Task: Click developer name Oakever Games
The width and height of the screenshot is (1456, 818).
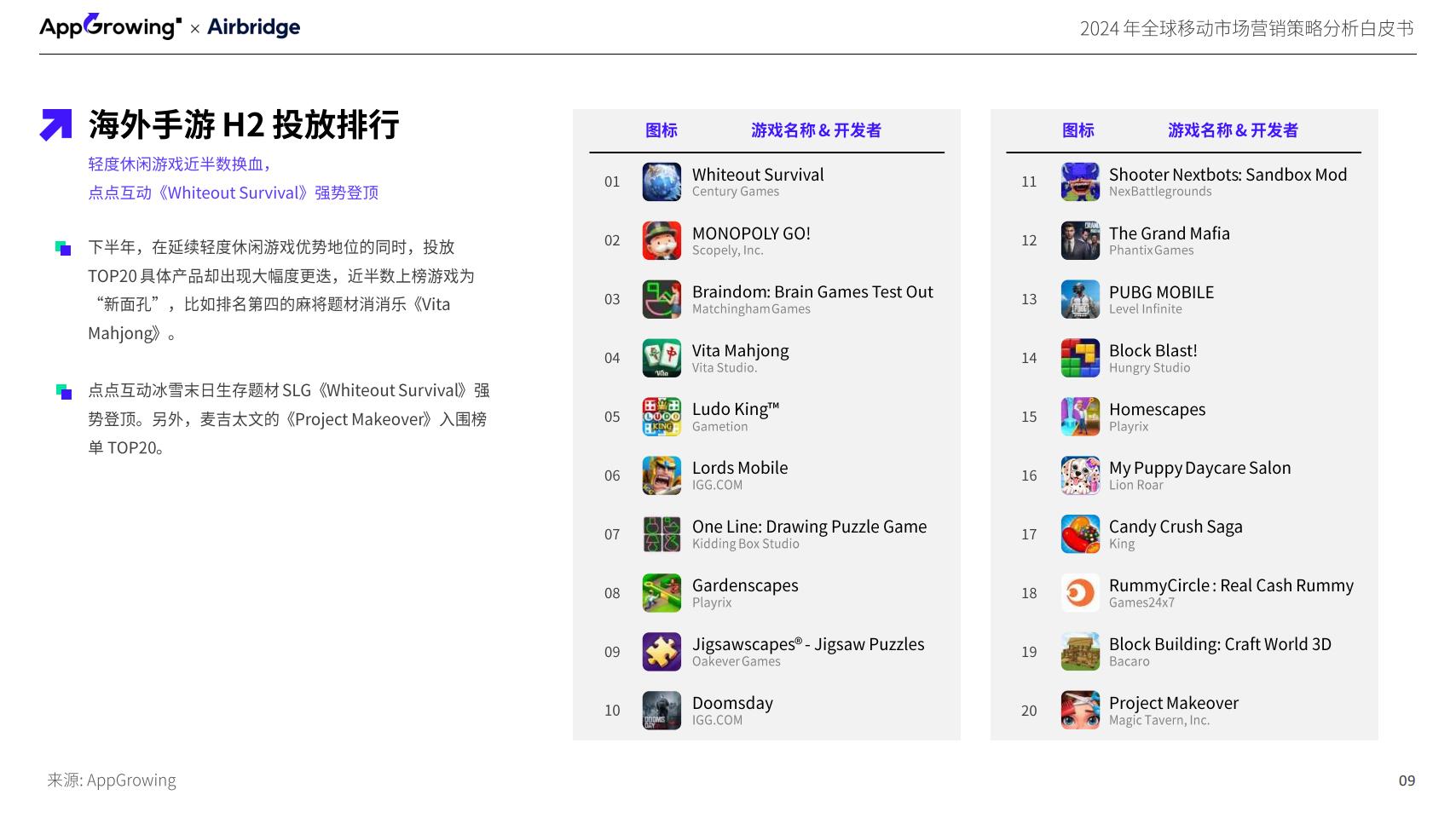Action: (737, 662)
